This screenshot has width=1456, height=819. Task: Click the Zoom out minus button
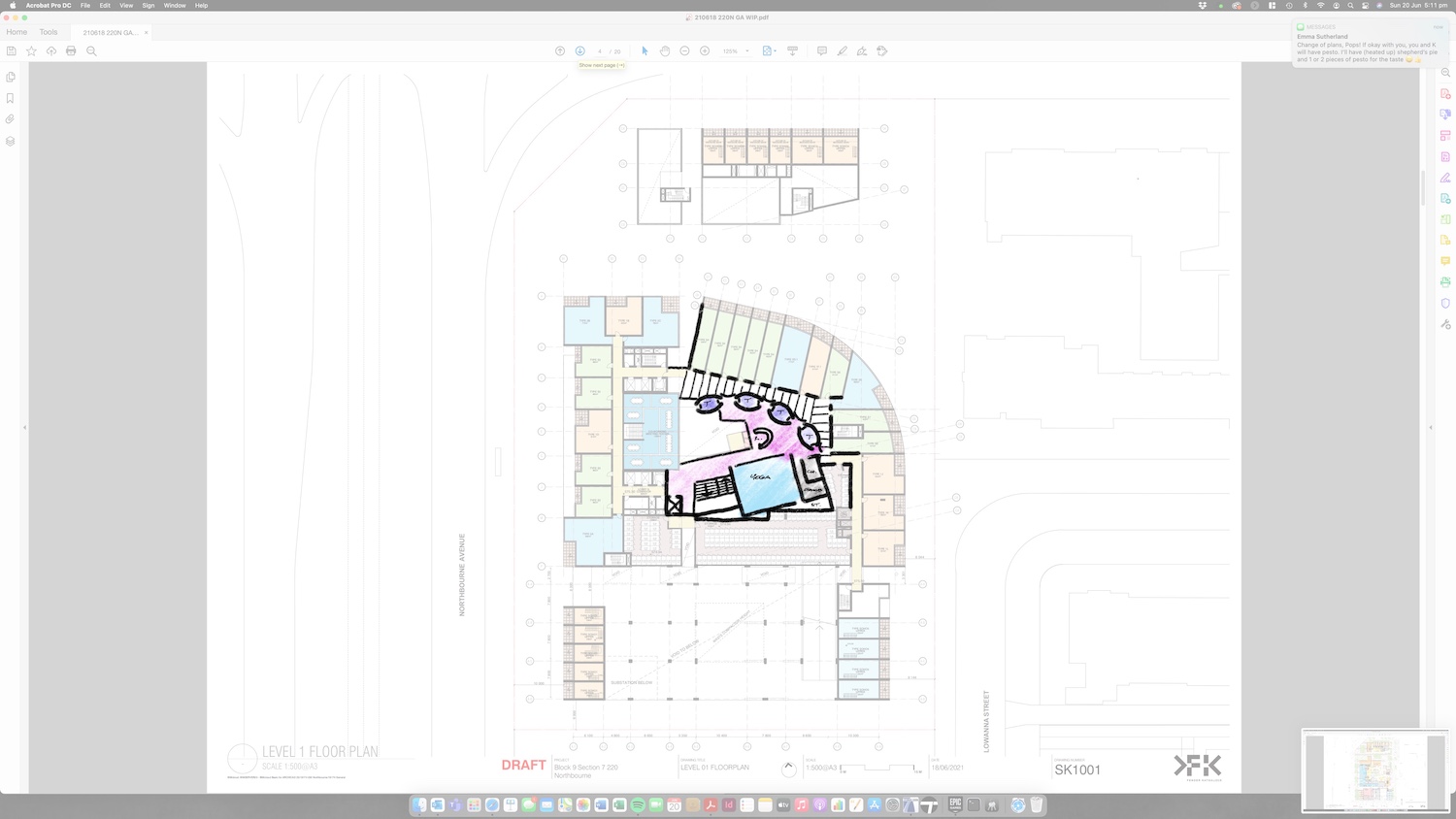(684, 51)
